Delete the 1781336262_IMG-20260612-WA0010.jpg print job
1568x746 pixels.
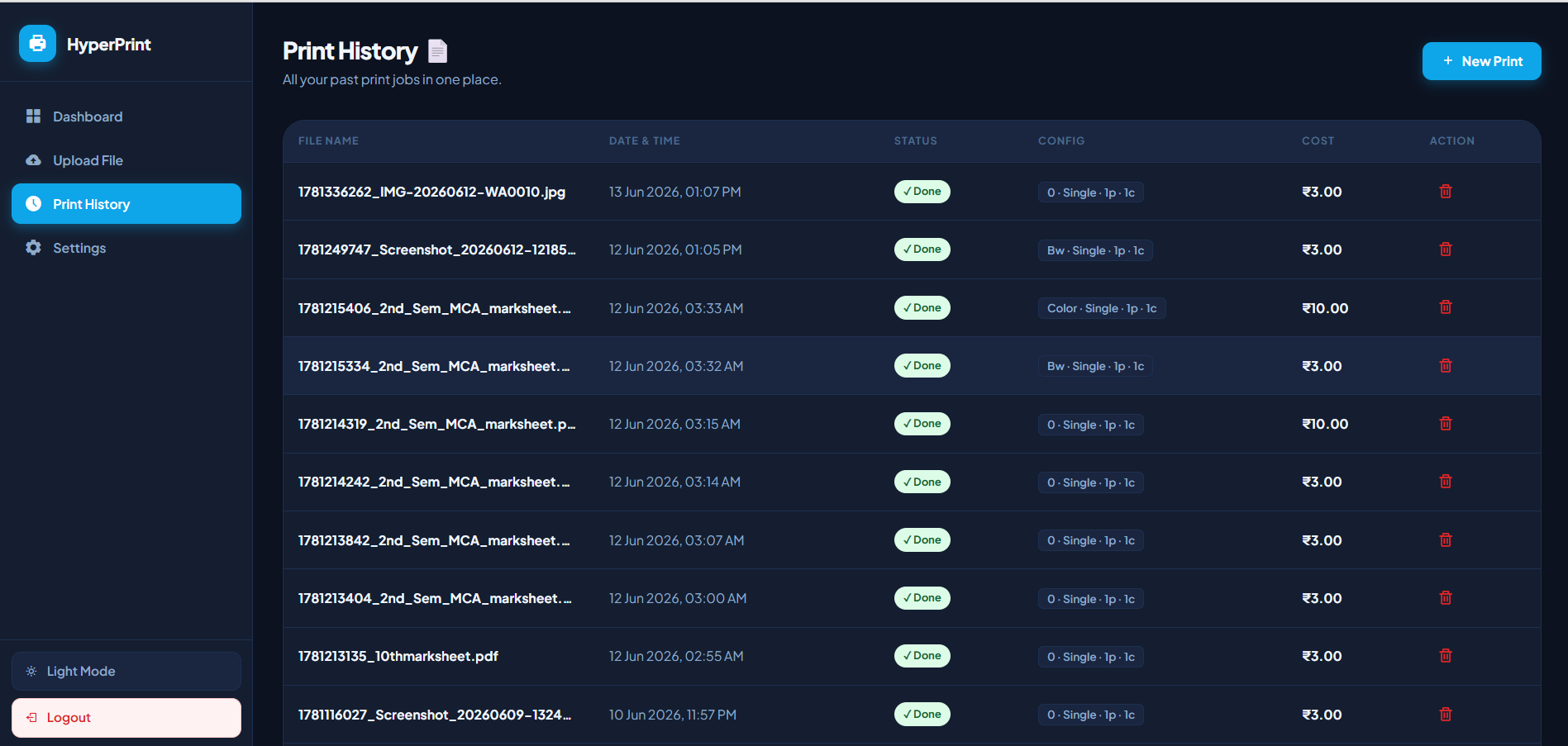tap(1445, 192)
